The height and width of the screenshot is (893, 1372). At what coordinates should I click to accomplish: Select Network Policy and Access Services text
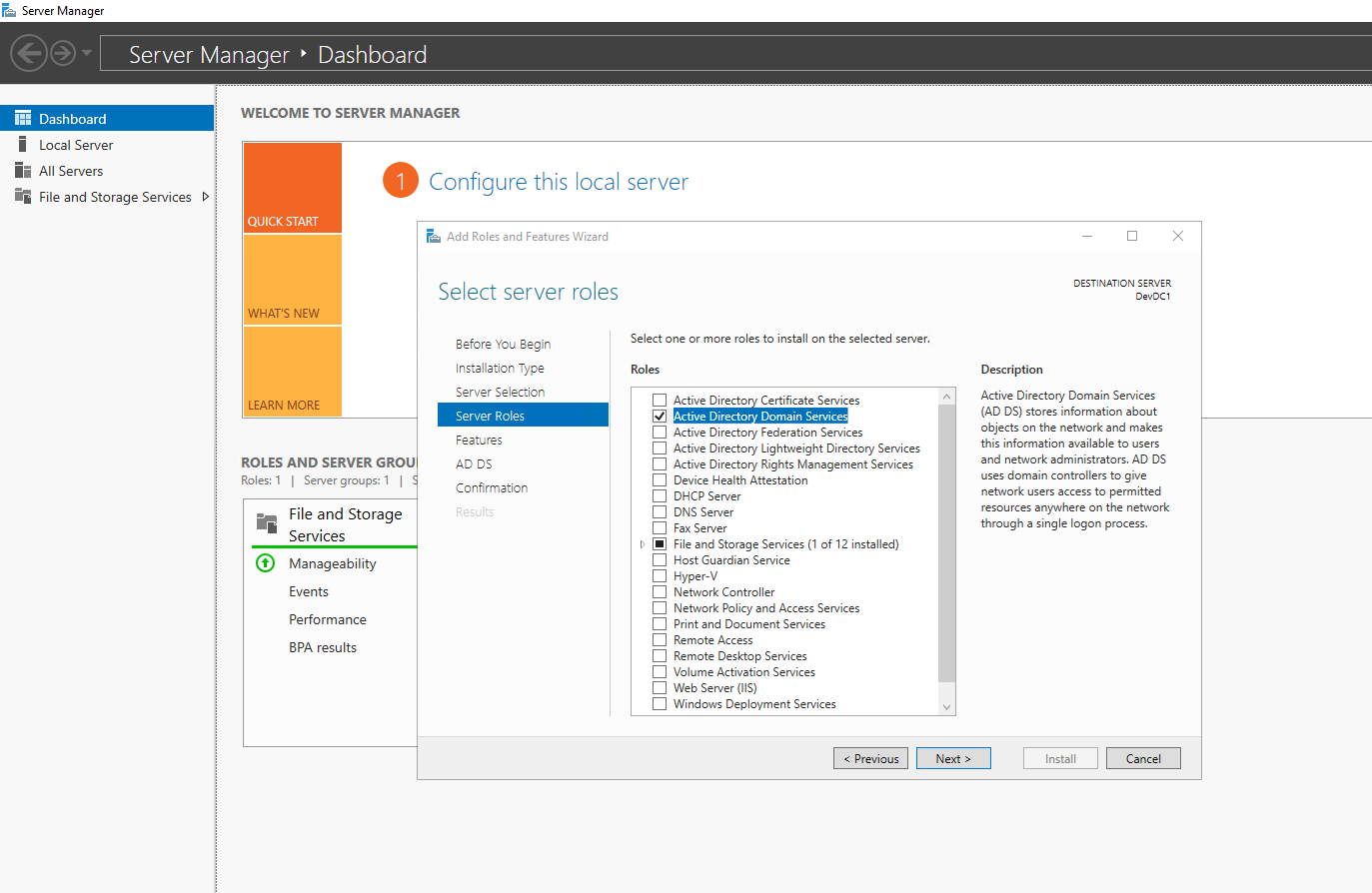[766, 608]
